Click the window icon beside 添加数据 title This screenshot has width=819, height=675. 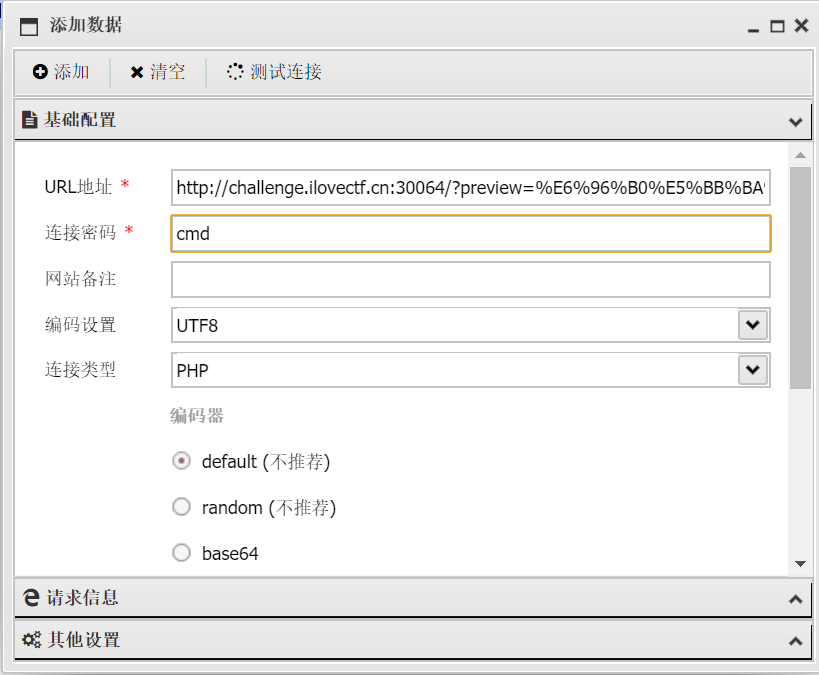click(x=29, y=26)
